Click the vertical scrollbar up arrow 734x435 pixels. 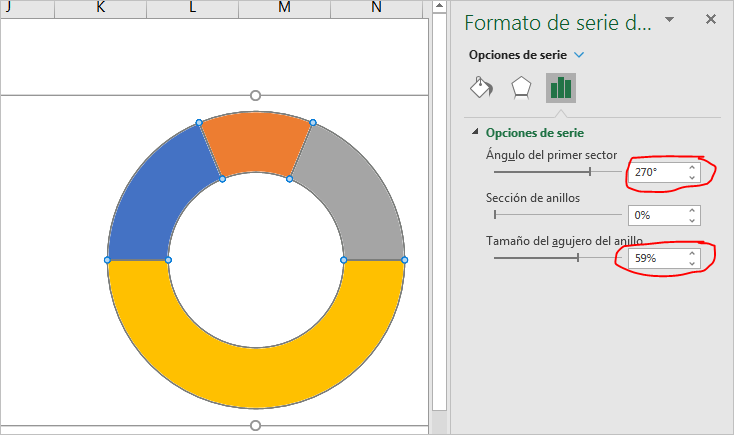point(439,6)
